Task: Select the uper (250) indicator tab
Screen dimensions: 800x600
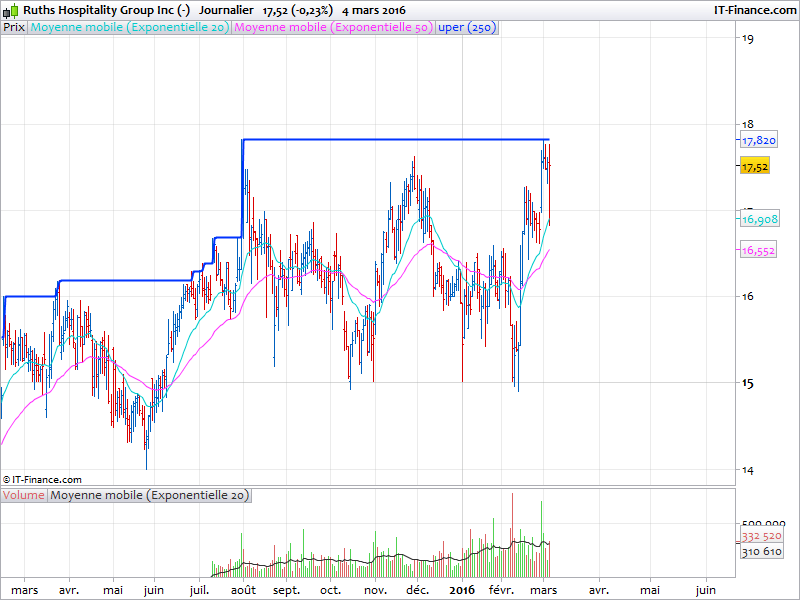Action: [x=467, y=28]
